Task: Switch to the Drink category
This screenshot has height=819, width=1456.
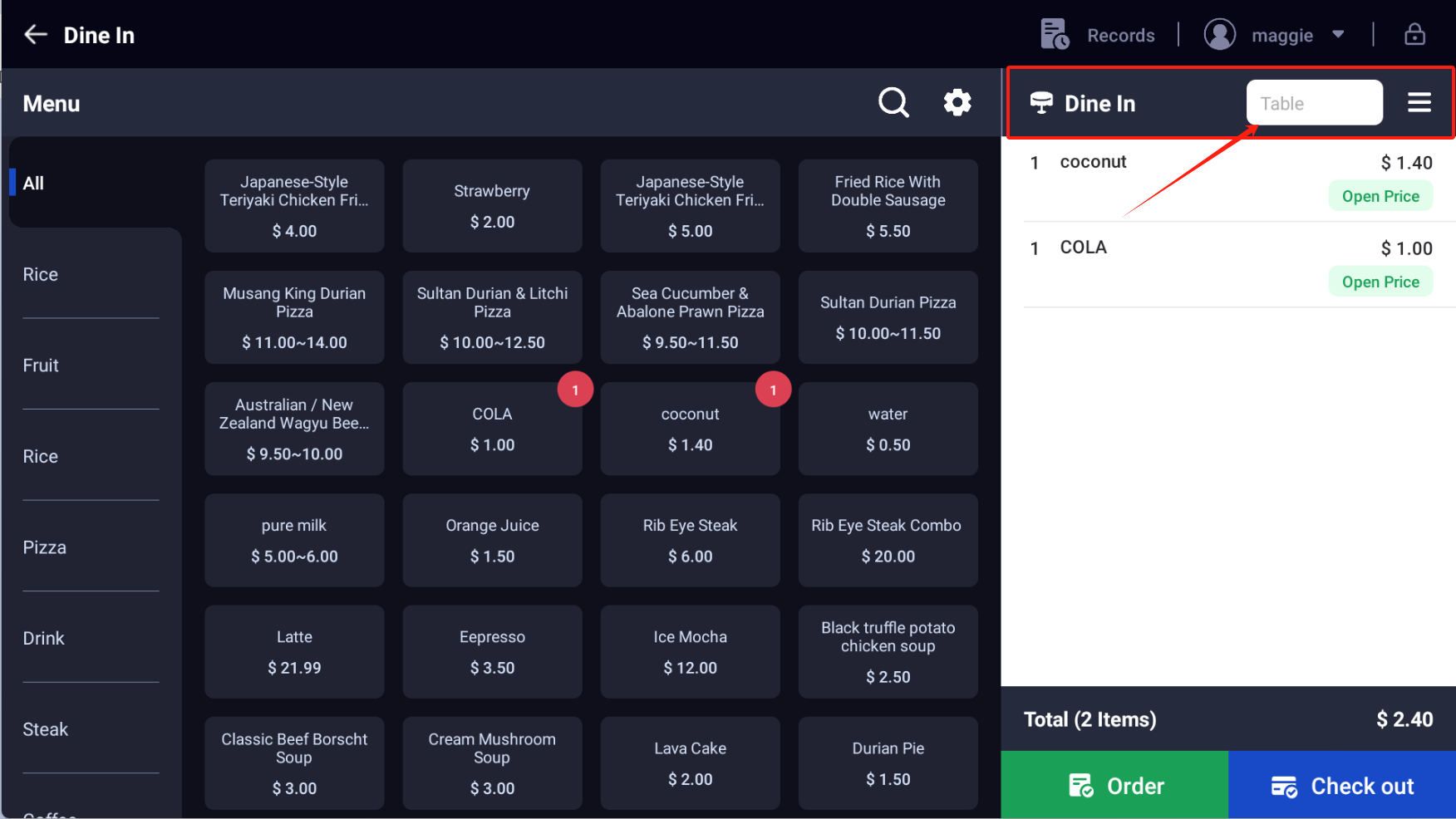Action: 44,638
